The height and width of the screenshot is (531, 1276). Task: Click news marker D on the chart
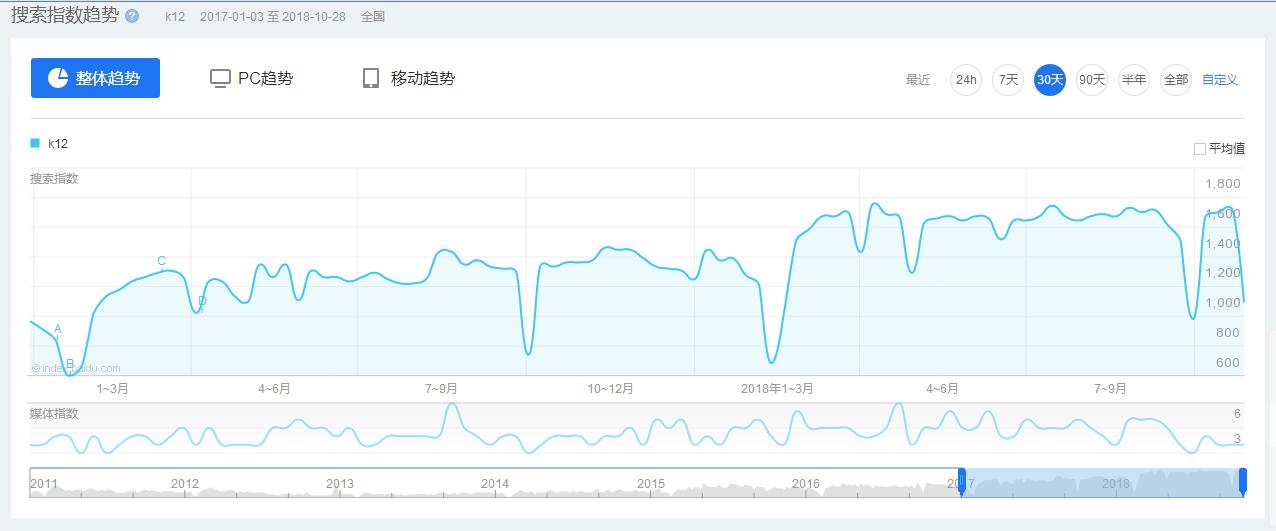202,301
